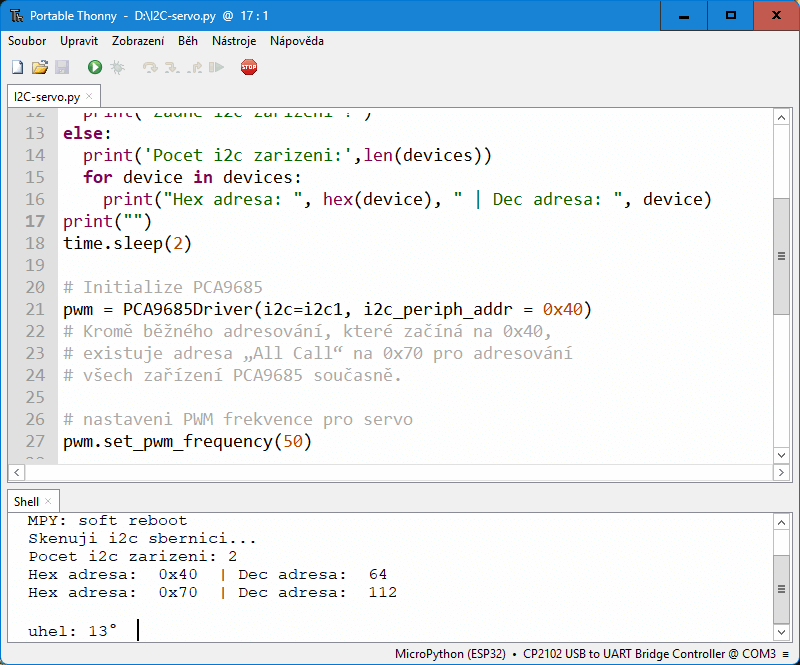Click line number 27 in the gutter

click(35, 441)
